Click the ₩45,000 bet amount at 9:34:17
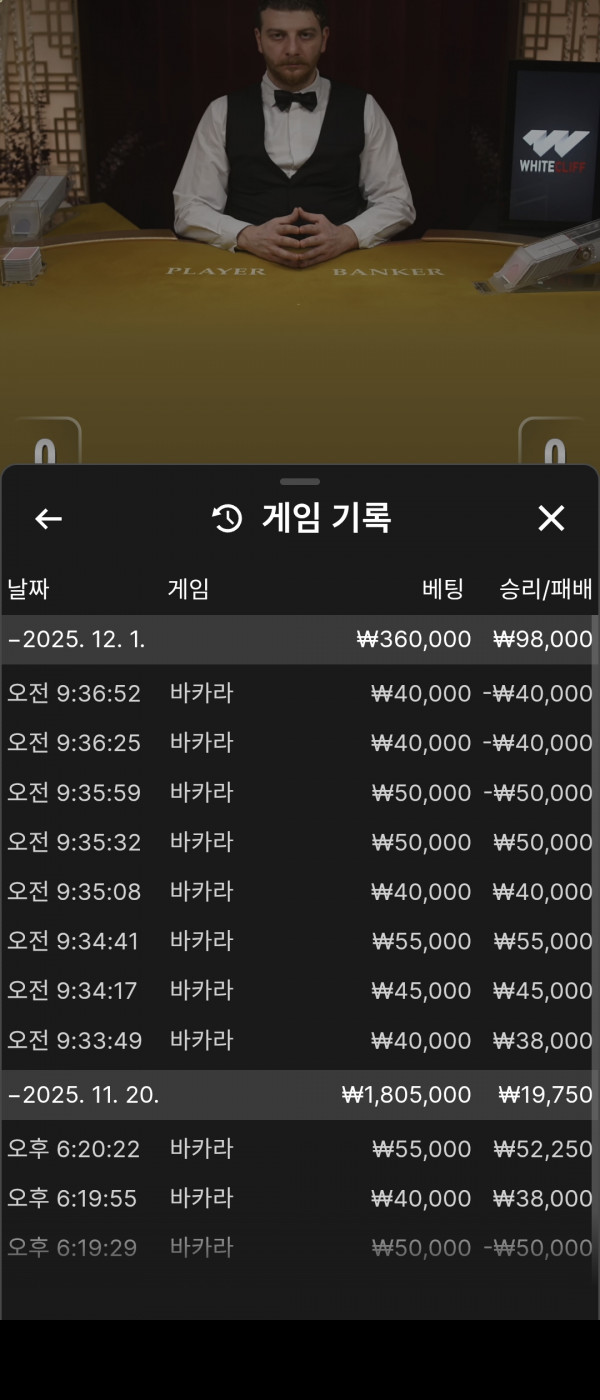600x1400 pixels. (x=421, y=991)
